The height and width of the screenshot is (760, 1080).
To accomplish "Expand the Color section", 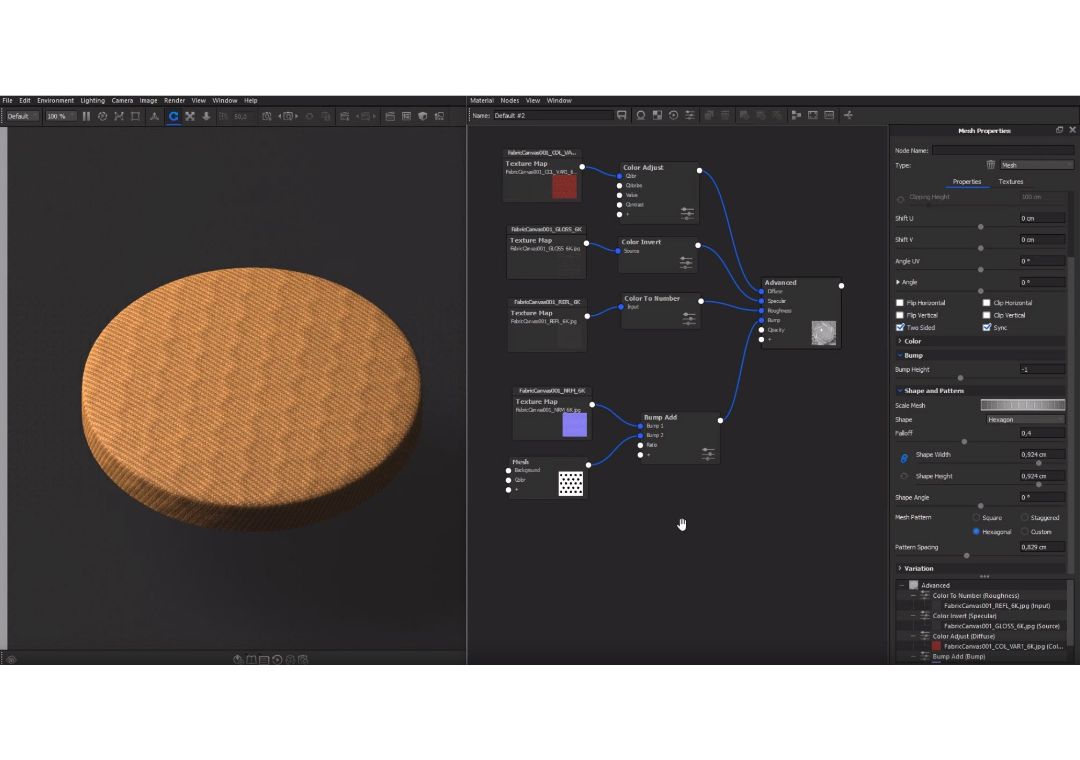I will point(912,341).
